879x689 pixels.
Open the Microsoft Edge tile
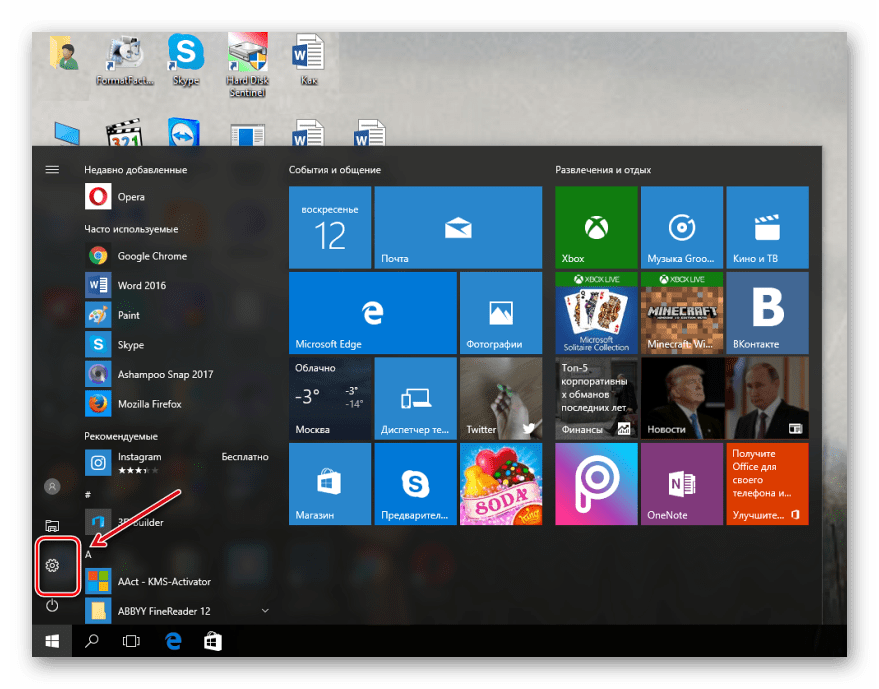click(372, 313)
